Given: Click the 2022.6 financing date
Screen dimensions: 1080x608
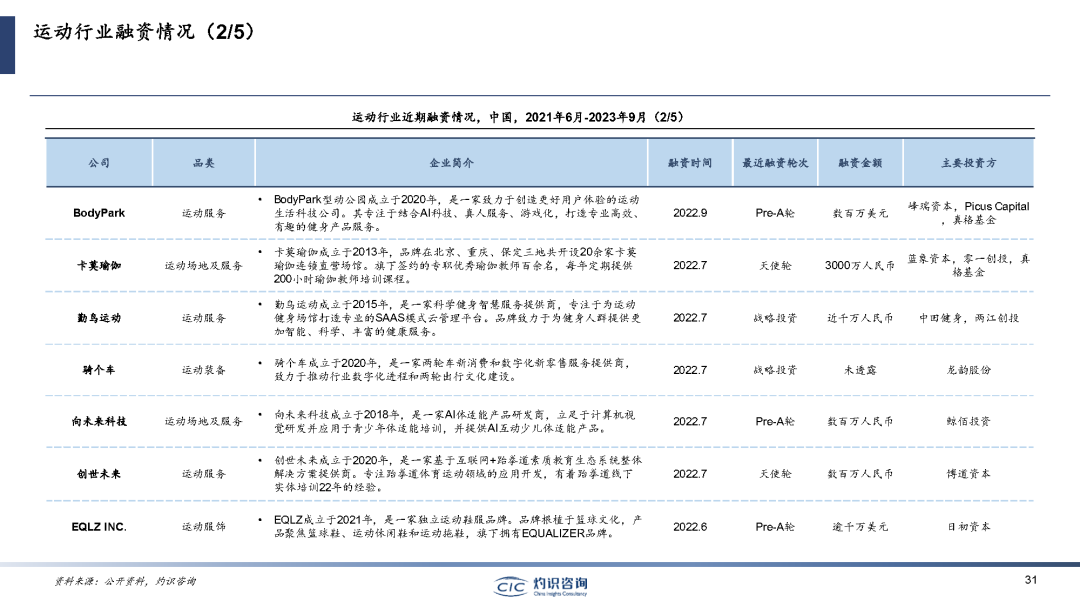Looking at the screenshot, I should (690, 527).
